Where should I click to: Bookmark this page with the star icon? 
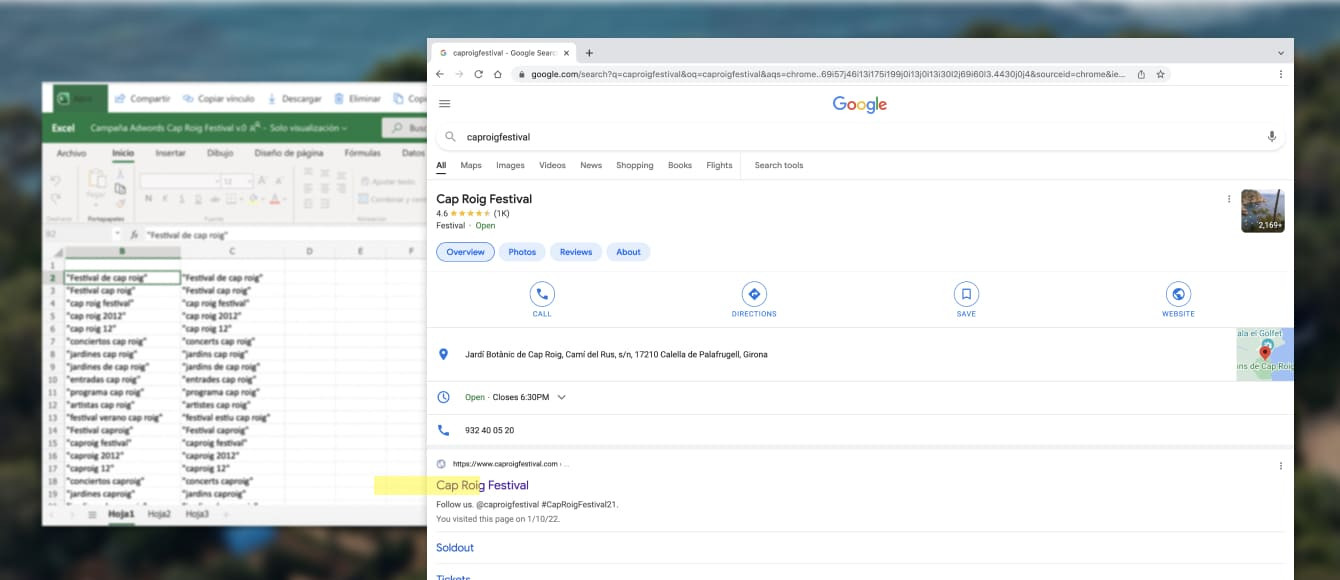coord(1160,74)
